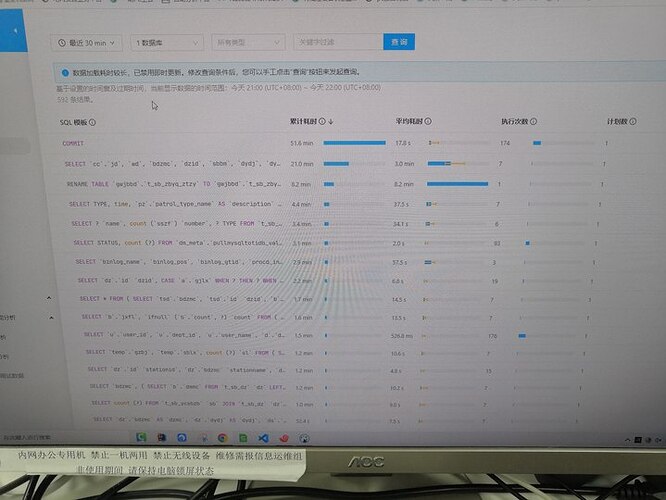Click the 21.0 min cumulative time value
666x500 pixels.
302,164
